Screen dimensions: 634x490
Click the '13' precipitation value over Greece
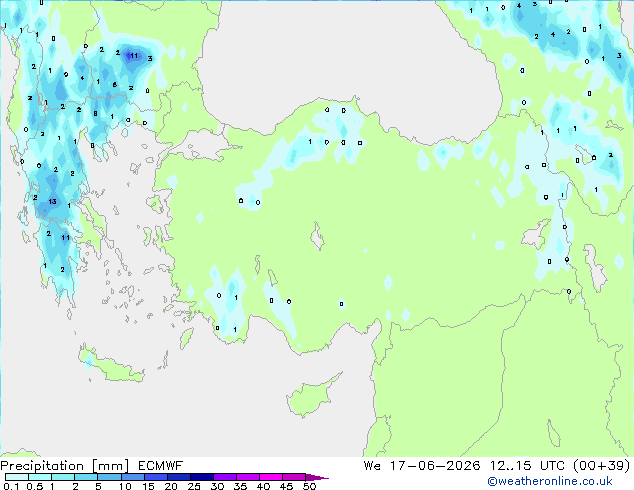pos(52,201)
